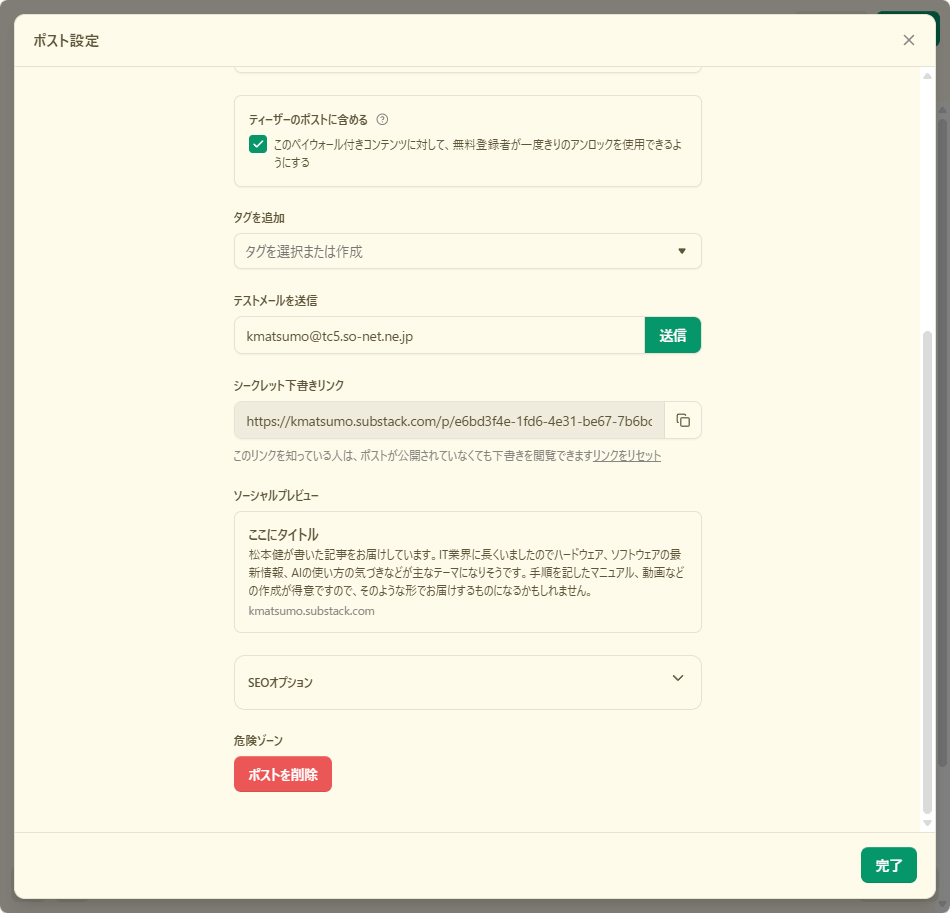The height and width of the screenshot is (913, 950).
Task: Click the タグを追加 label
Action: click(259, 217)
